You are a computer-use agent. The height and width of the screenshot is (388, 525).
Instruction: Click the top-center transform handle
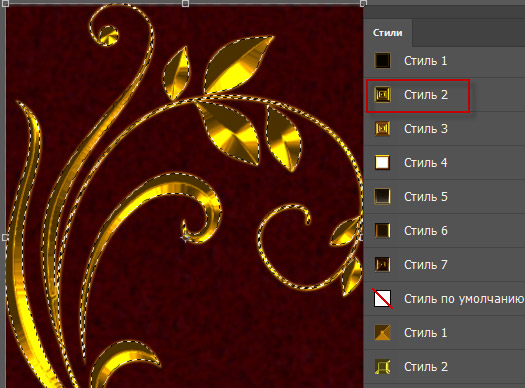click(x=185, y=3)
